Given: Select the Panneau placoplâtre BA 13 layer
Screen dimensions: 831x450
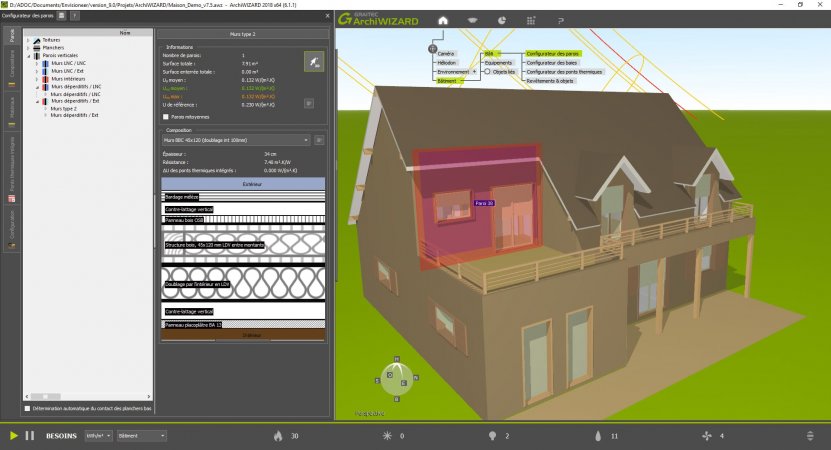Looking at the screenshot, I should pos(243,324).
